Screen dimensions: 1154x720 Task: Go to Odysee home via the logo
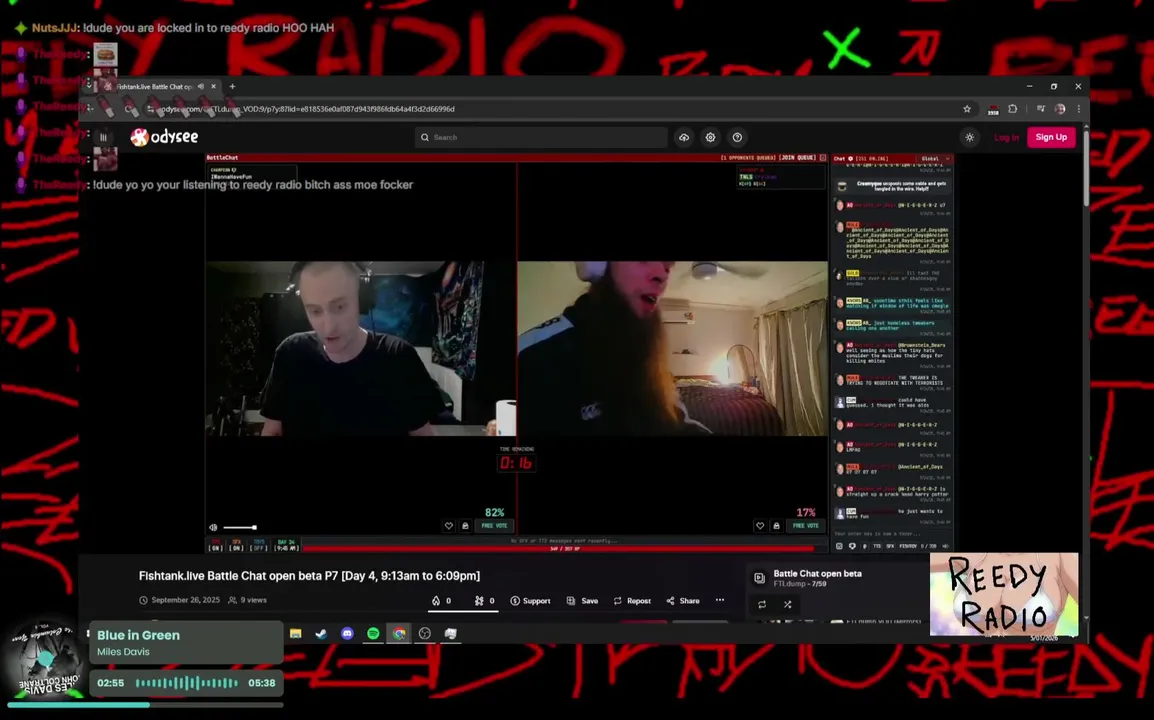[x=165, y=137]
